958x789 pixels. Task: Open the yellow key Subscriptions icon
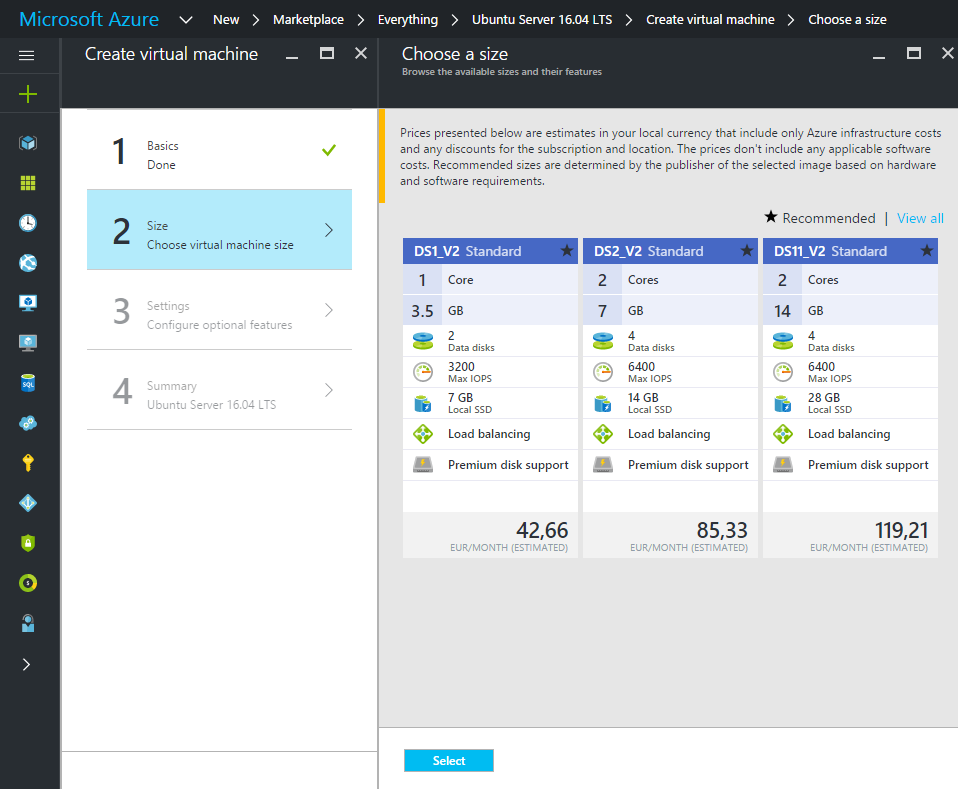pos(27,463)
